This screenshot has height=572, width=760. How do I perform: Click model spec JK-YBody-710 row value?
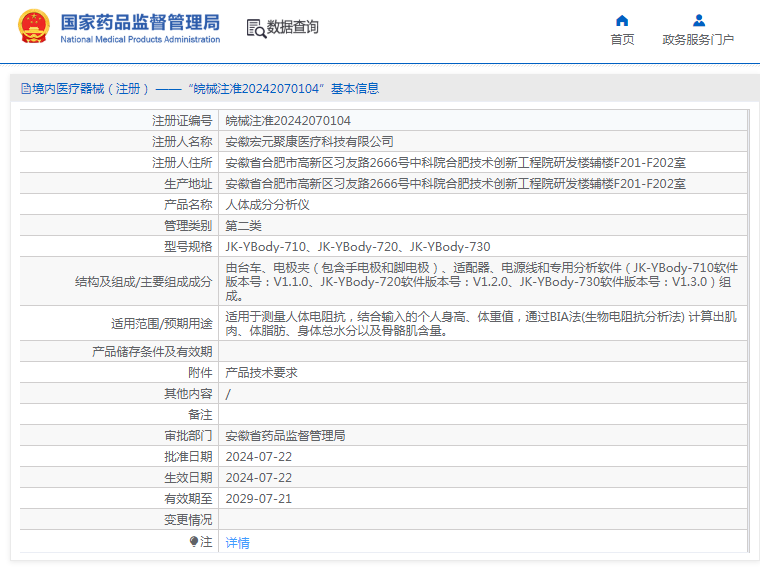tap(358, 247)
